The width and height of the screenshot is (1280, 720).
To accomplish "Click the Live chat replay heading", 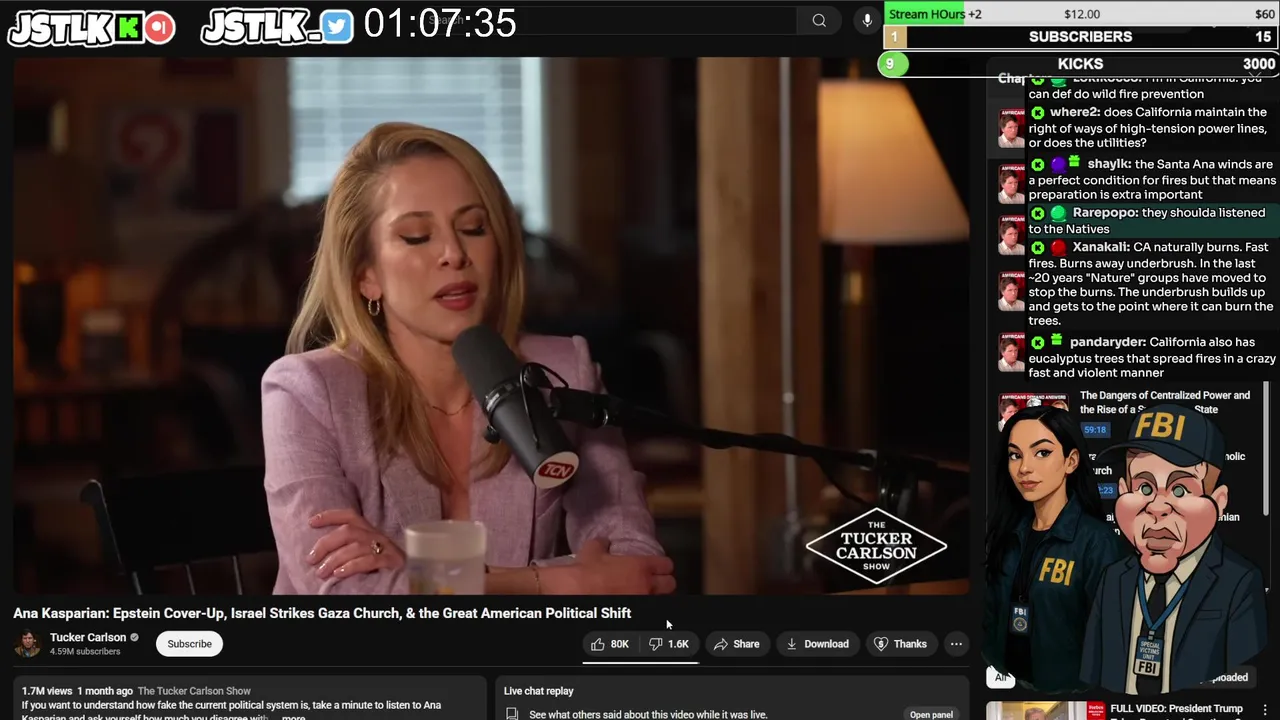I will [x=539, y=691].
